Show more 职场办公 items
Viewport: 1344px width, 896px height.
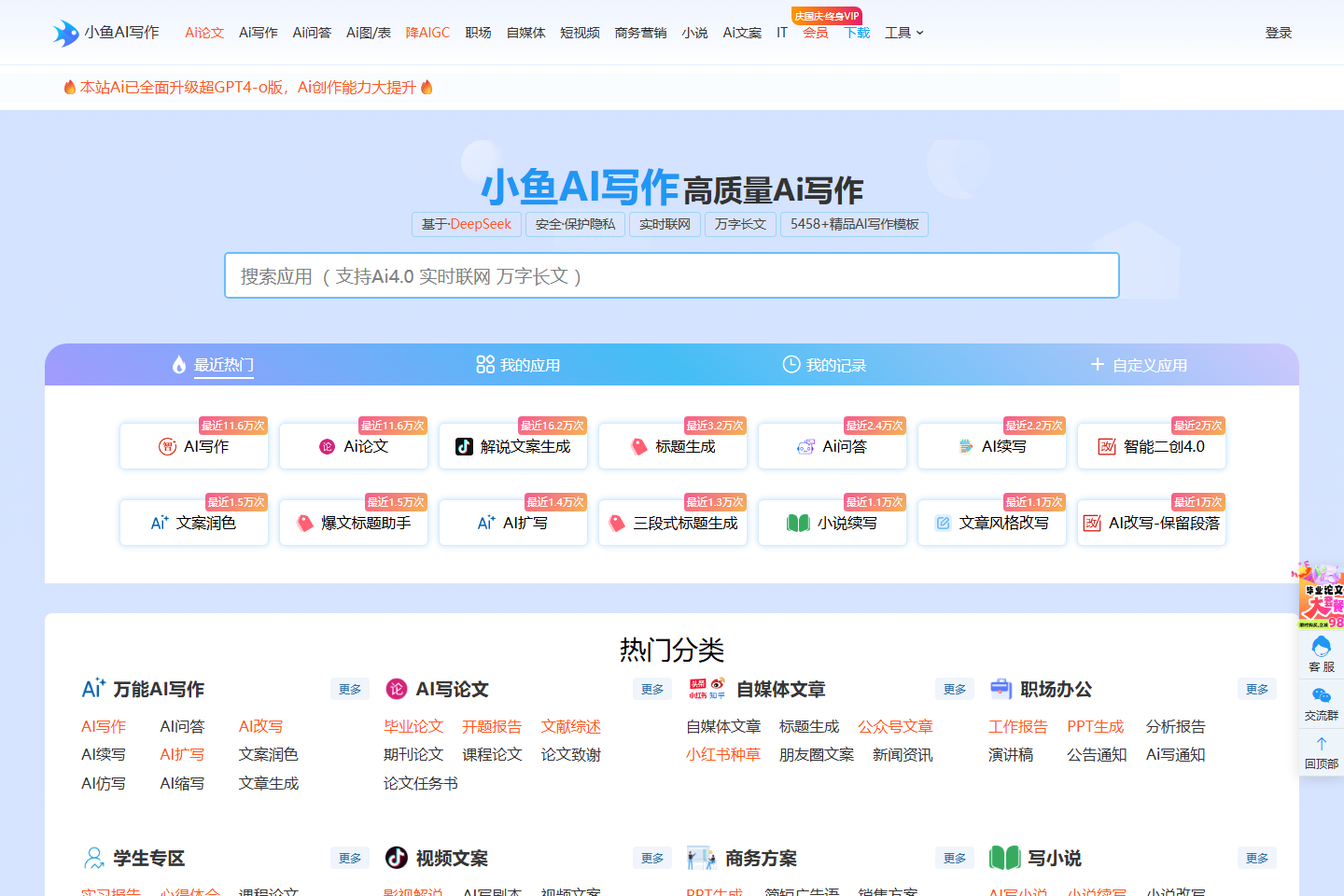click(1257, 689)
